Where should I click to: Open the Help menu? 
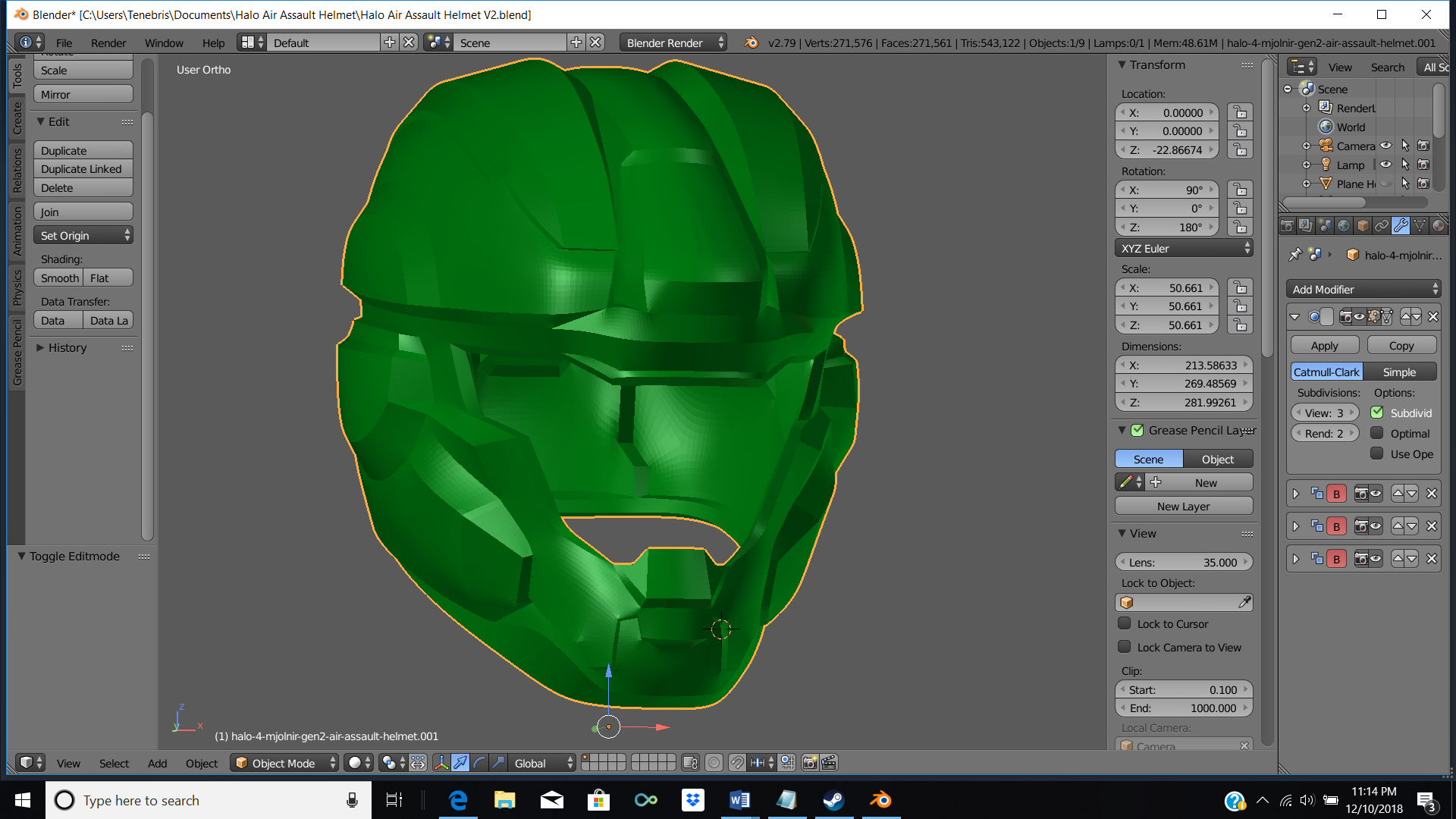[213, 42]
